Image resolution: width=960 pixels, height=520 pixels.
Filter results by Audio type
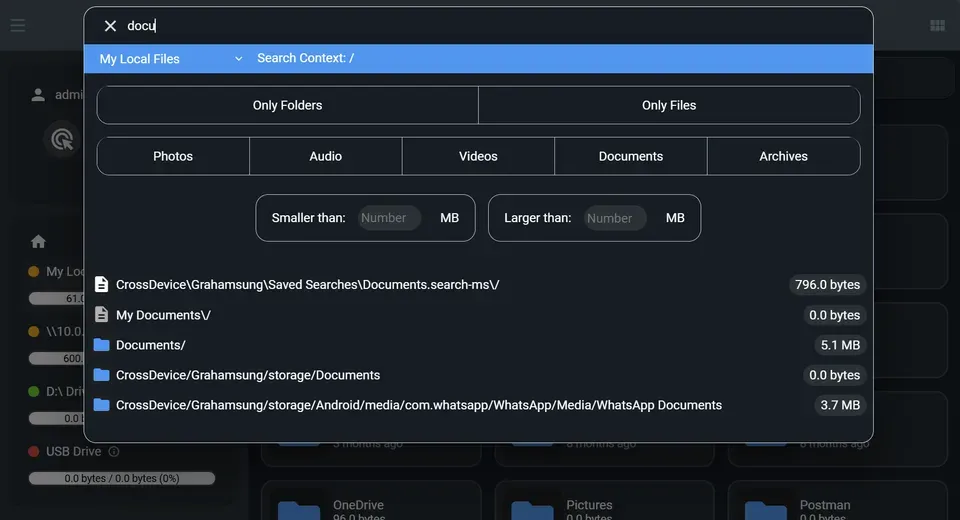point(326,156)
